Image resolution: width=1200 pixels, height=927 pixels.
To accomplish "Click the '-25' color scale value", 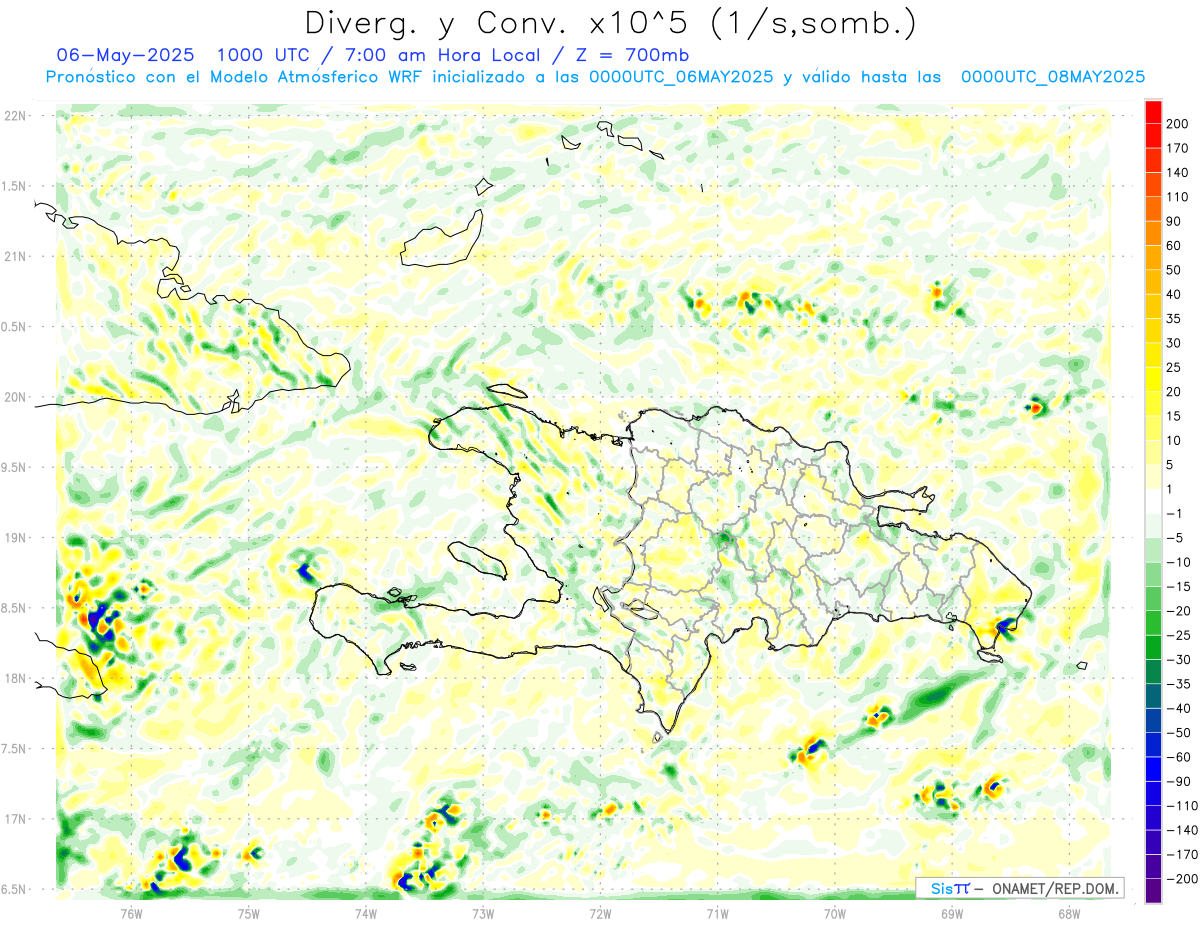I will [x=1178, y=635].
